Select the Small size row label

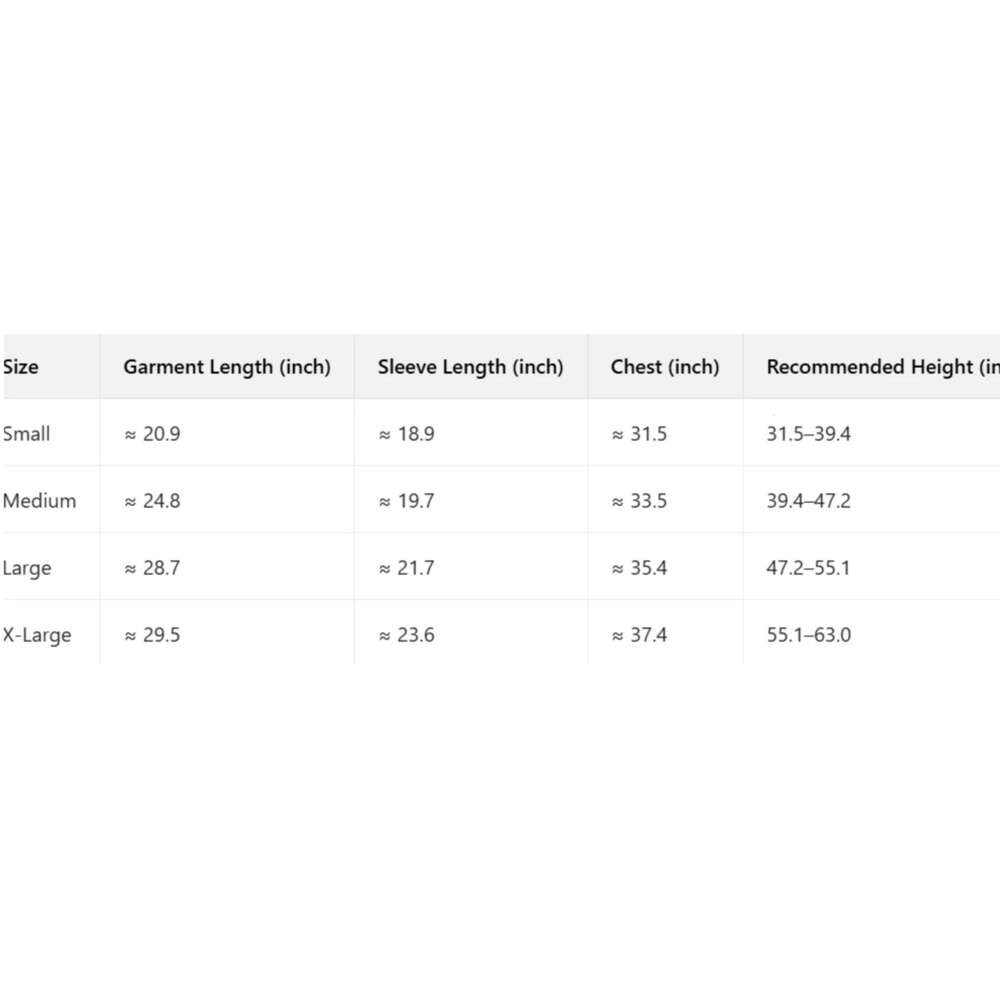(26, 434)
